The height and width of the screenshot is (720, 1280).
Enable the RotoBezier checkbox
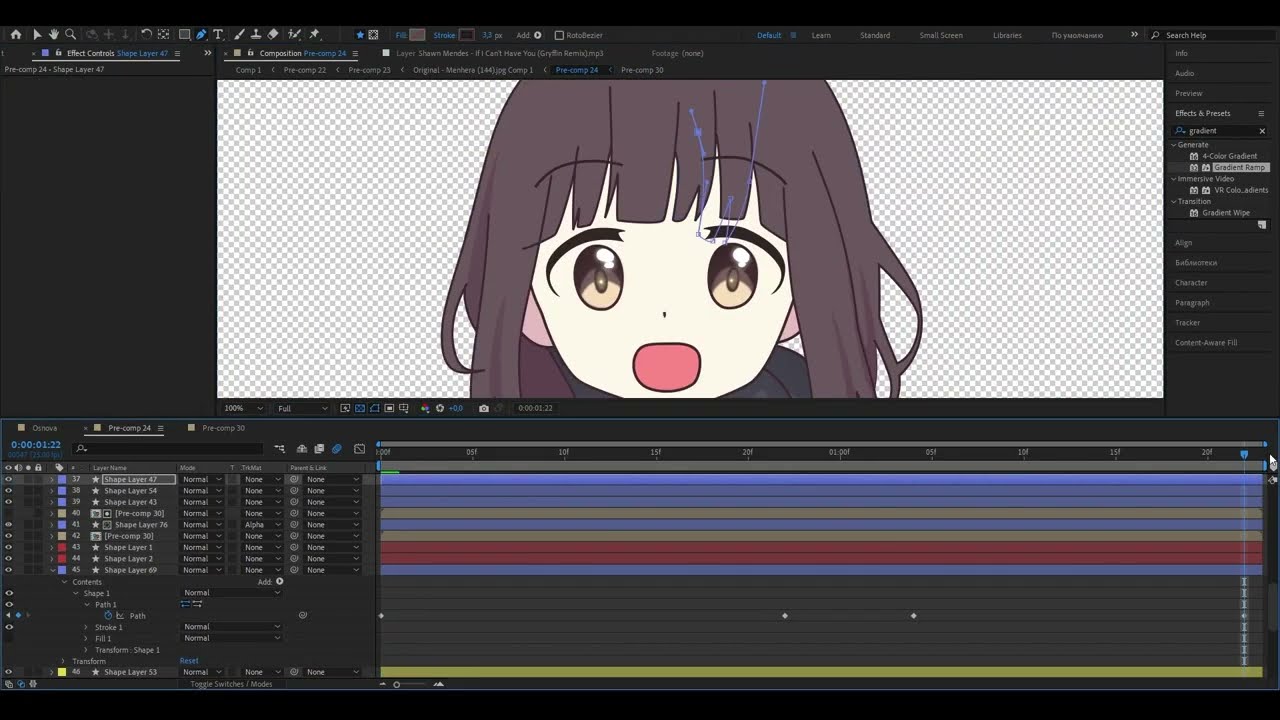tap(559, 35)
